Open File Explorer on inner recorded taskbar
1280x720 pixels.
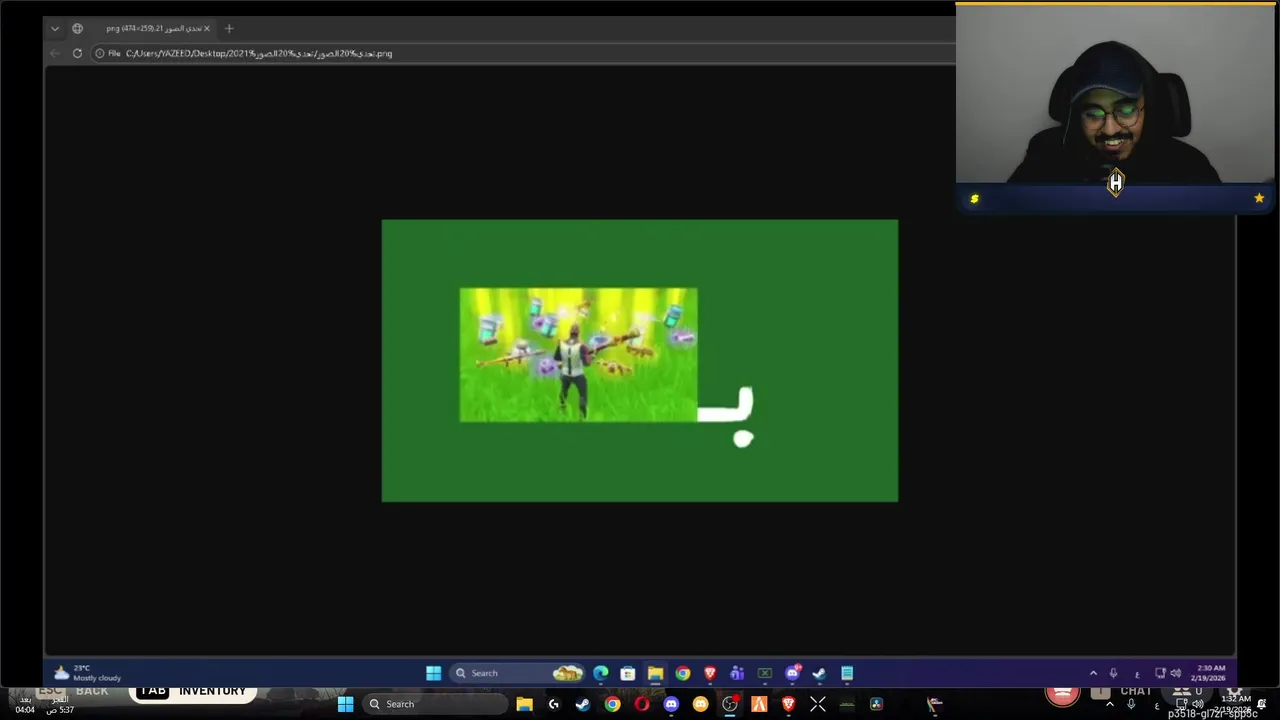pyautogui.click(x=655, y=673)
